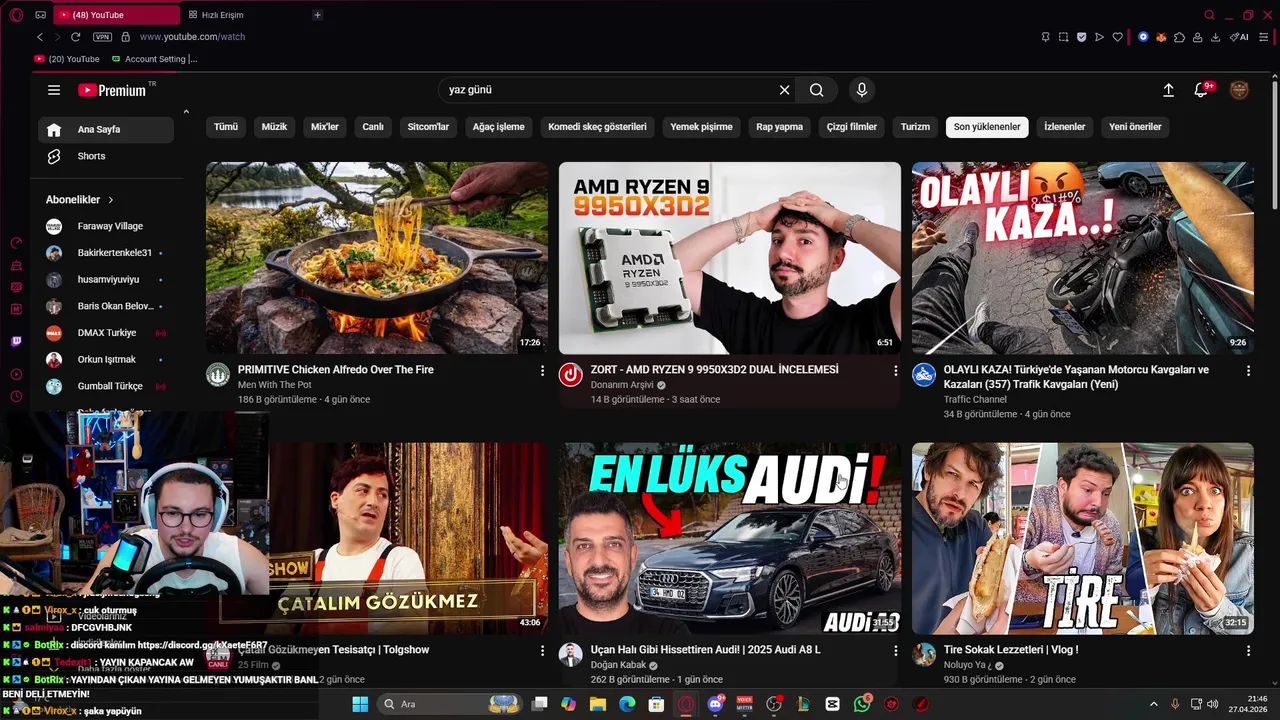This screenshot has width=1280, height=720.
Task: Click the Opera GX menu logo
Action: pos(16,15)
